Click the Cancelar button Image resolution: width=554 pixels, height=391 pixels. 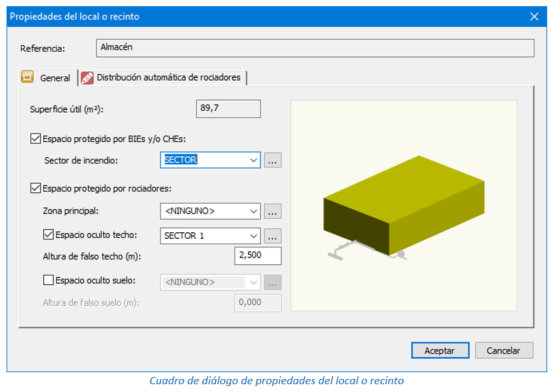(504, 350)
